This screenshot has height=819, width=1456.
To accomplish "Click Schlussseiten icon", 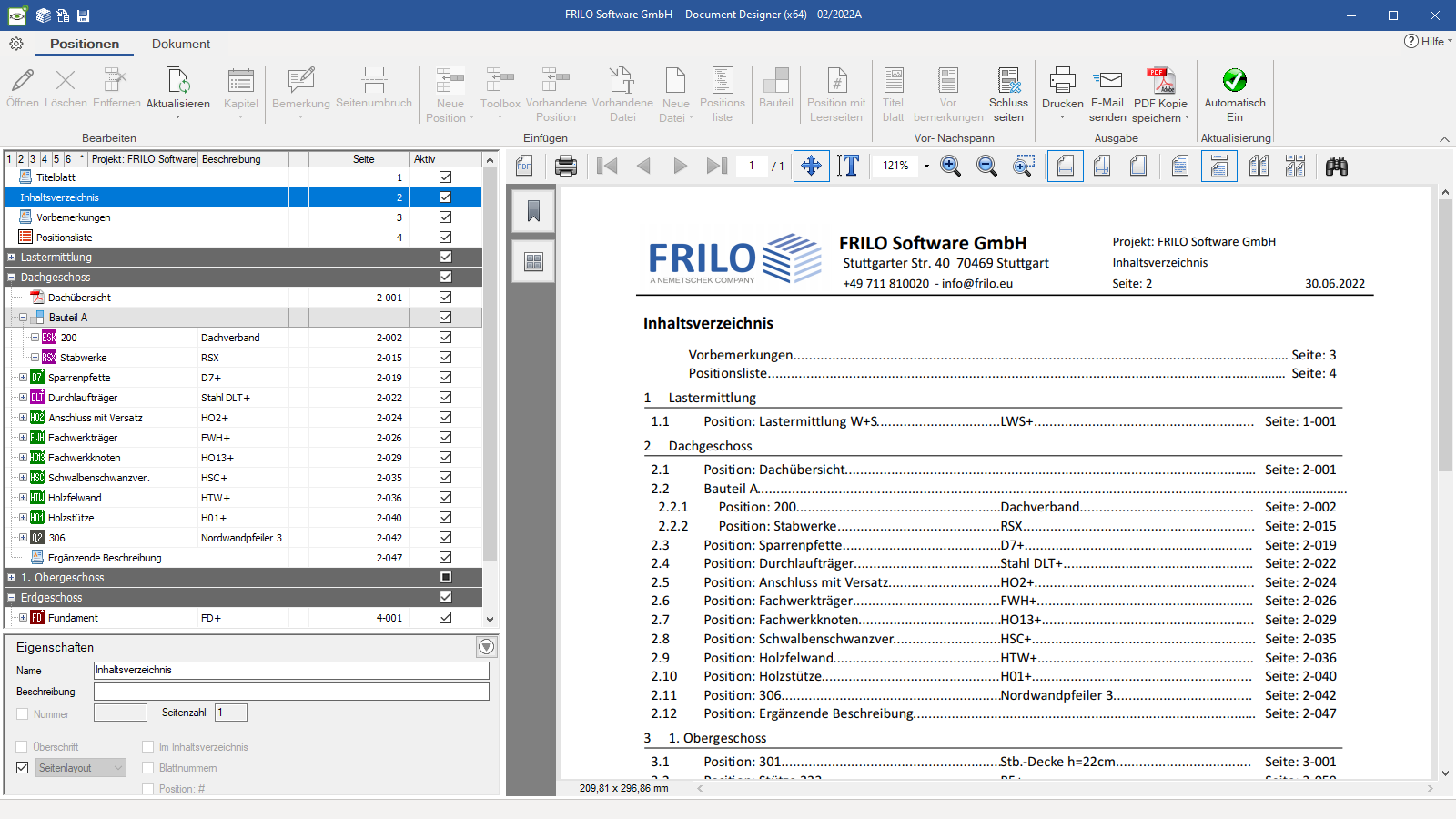I will tap(1008, 80).
